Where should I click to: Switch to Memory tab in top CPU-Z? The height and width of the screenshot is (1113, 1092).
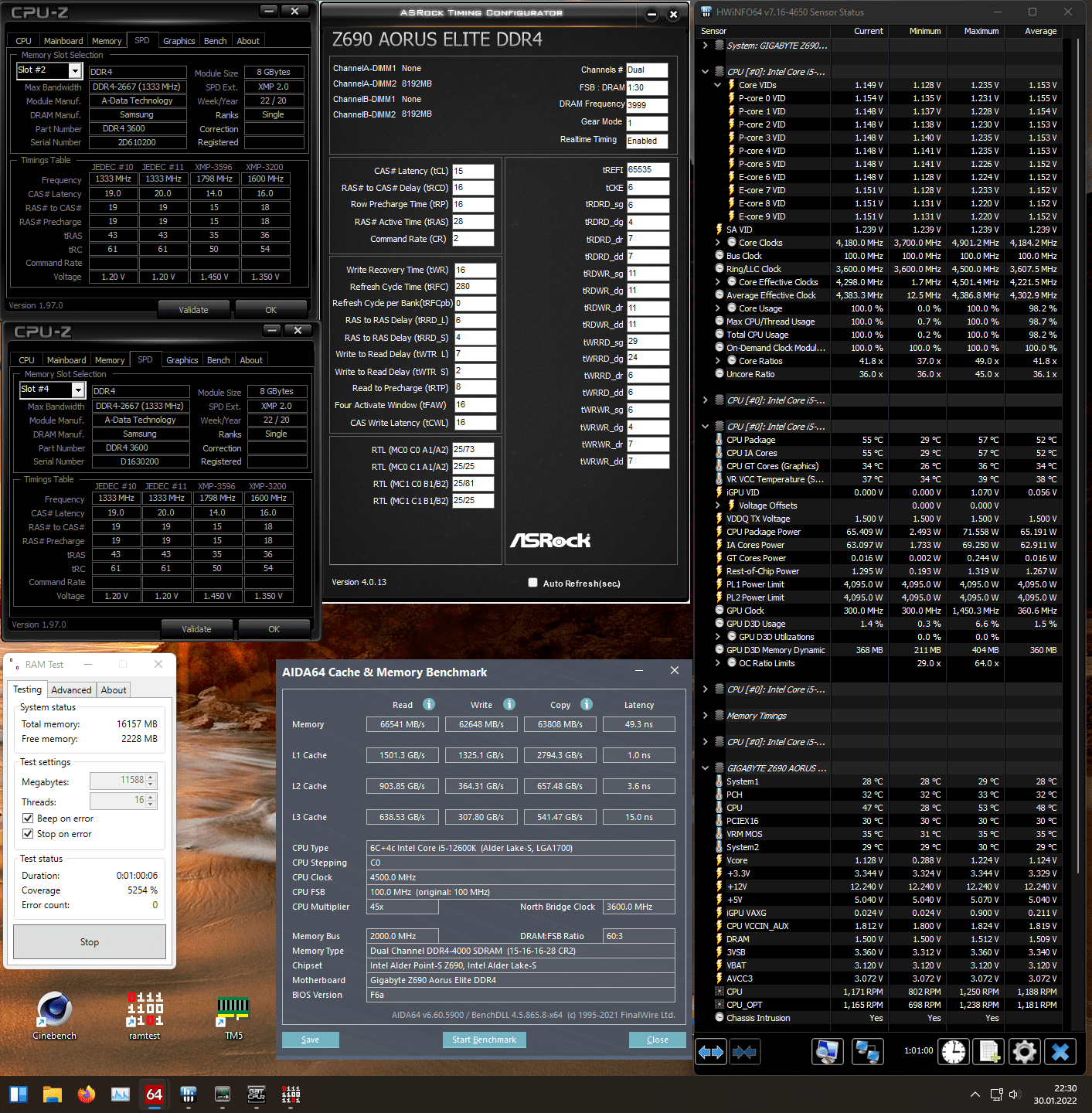point(107,41)
